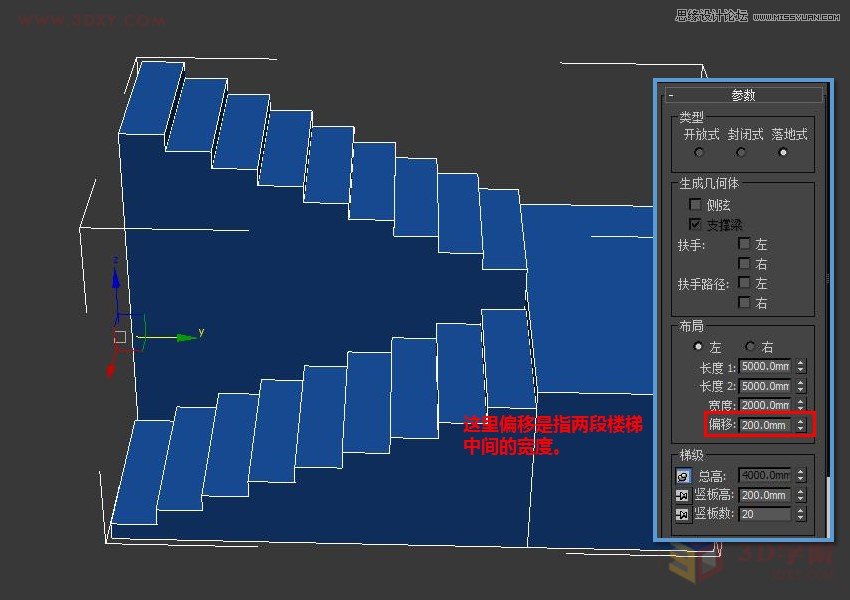The width and height of the screenshot is (850, 600).
Task: Click the down arrow on 宽度 spinner
Action: coord(799,408)
